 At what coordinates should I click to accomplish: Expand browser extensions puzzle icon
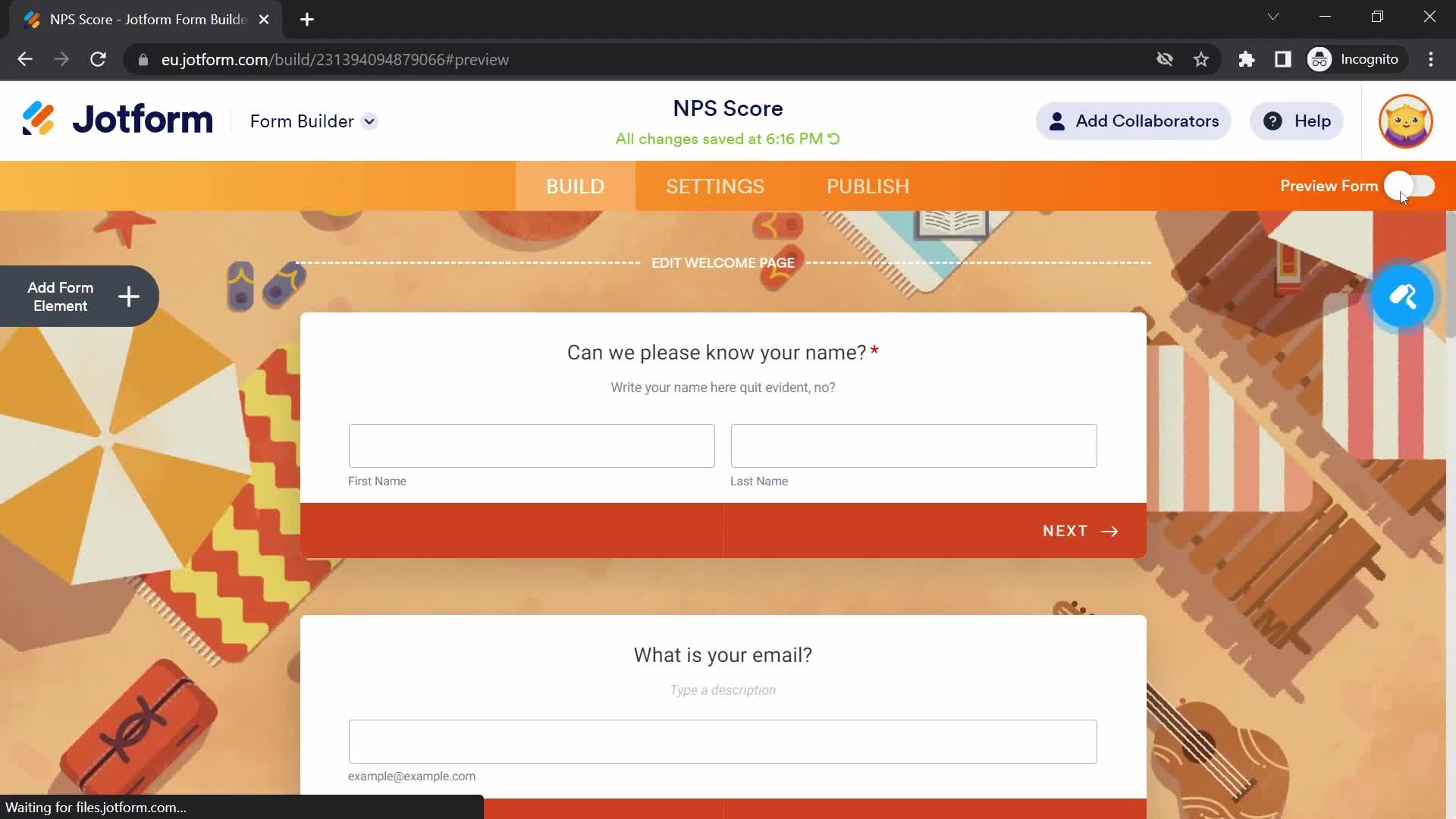click(1247, 59)
